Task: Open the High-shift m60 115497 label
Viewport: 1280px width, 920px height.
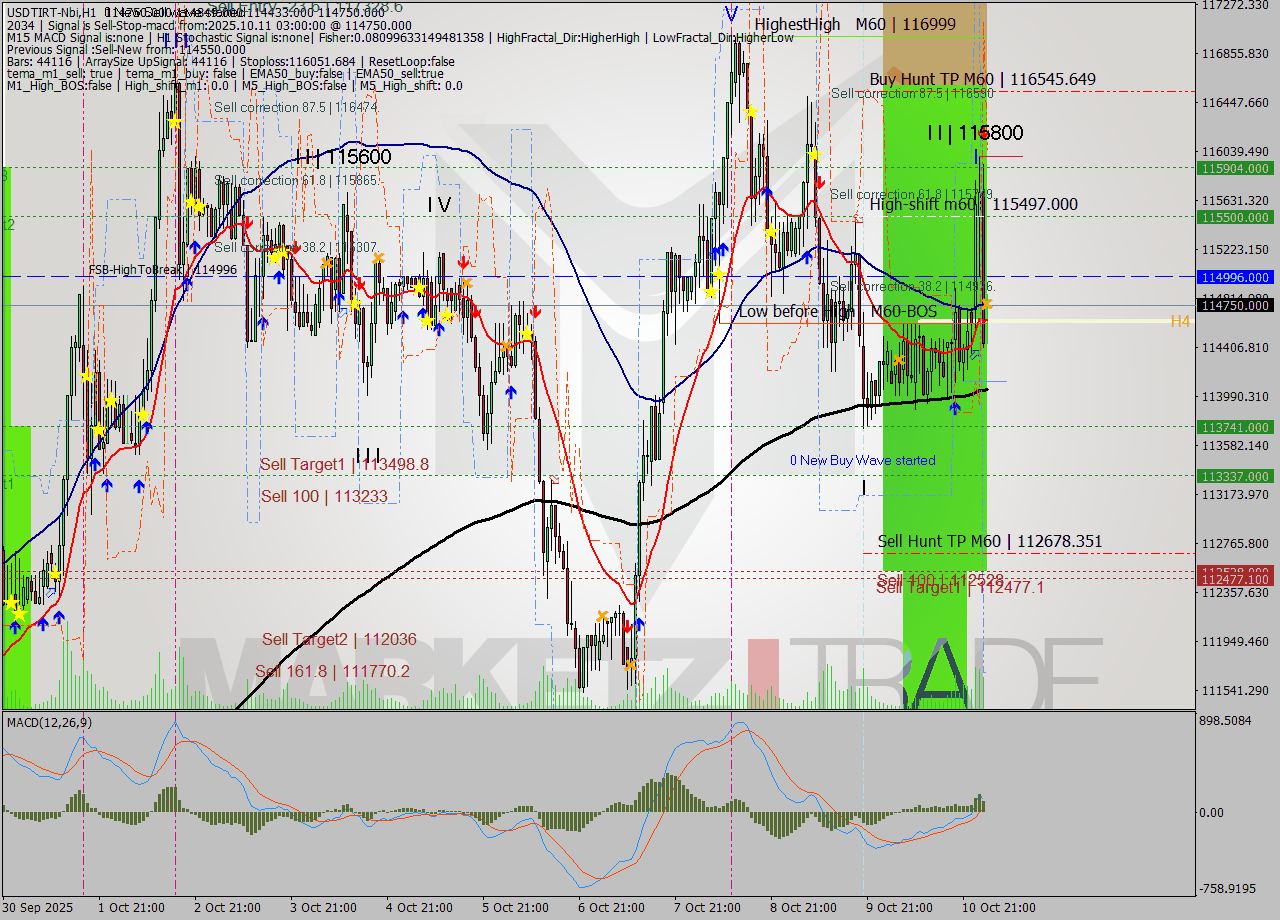Action: point(975,204)
